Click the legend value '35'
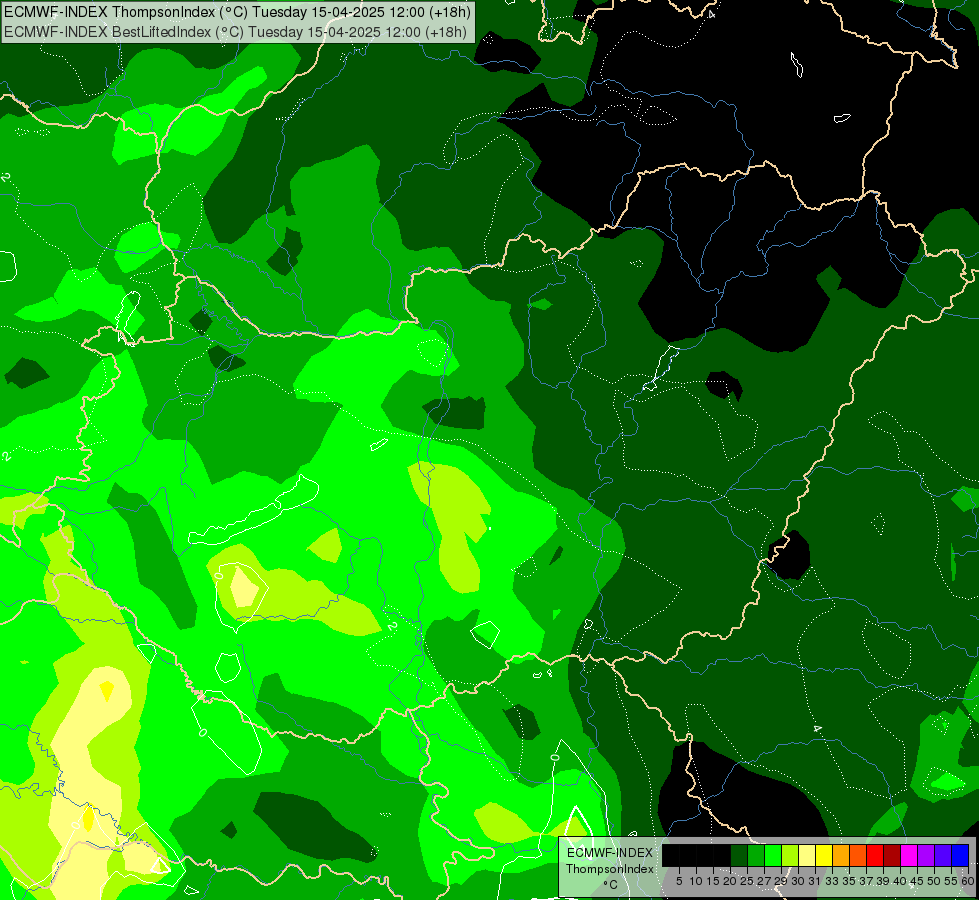 [x=849, y=881]
